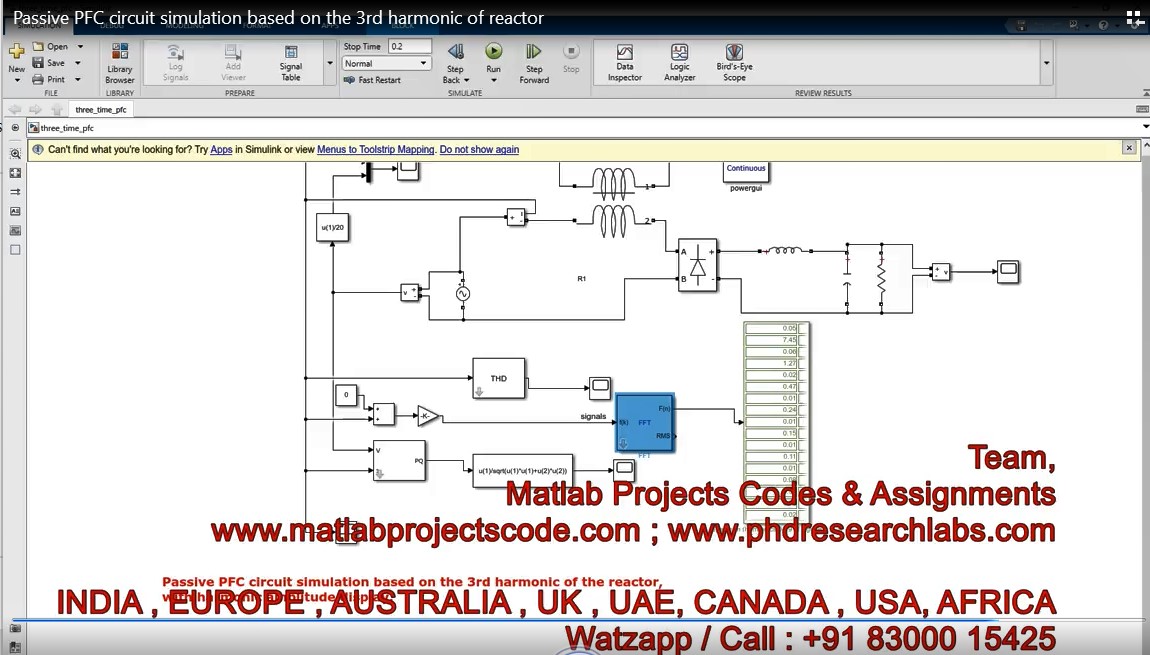
Task: Click the Step Forward button
Action: coord(534,63)
